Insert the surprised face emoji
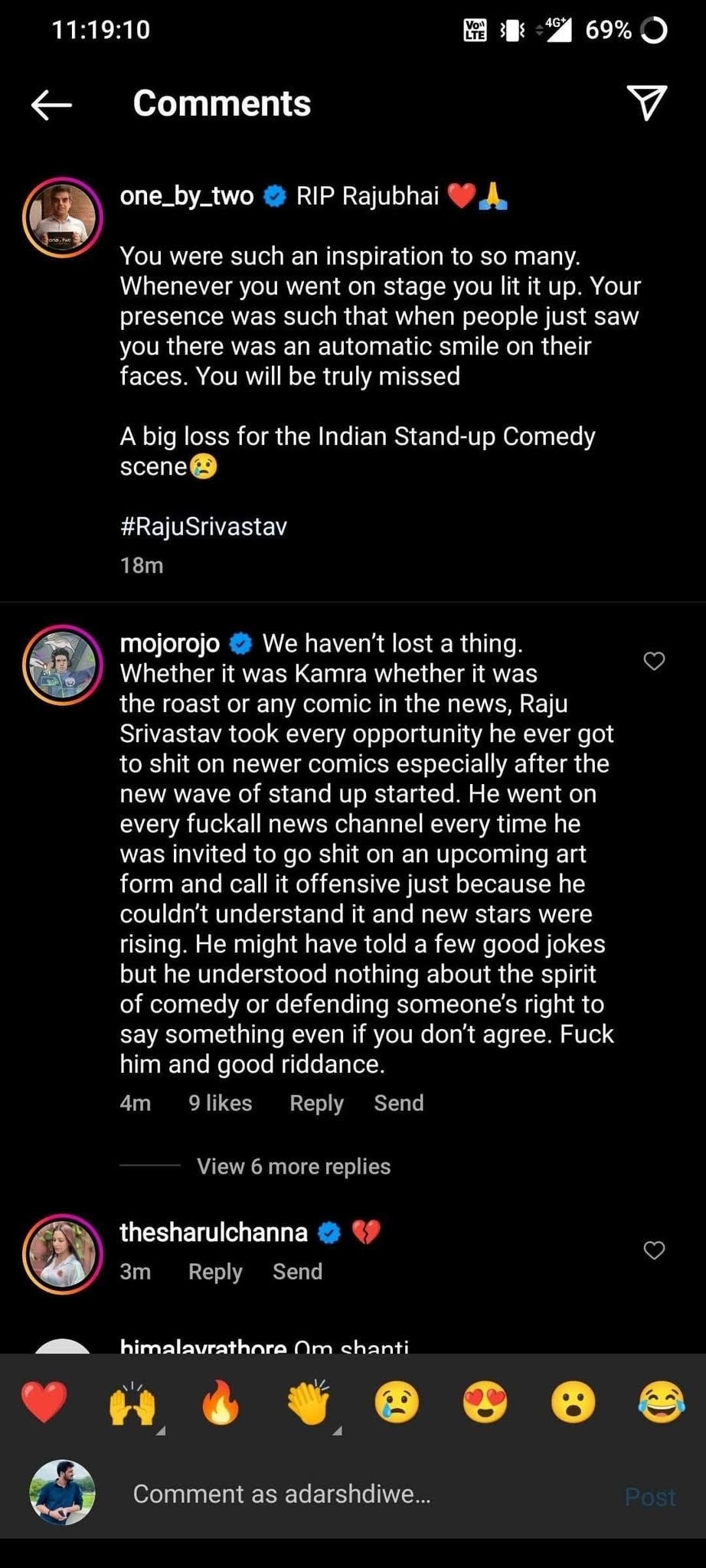This screenshot has width=706, height=1568. [x=574, y=1403]
